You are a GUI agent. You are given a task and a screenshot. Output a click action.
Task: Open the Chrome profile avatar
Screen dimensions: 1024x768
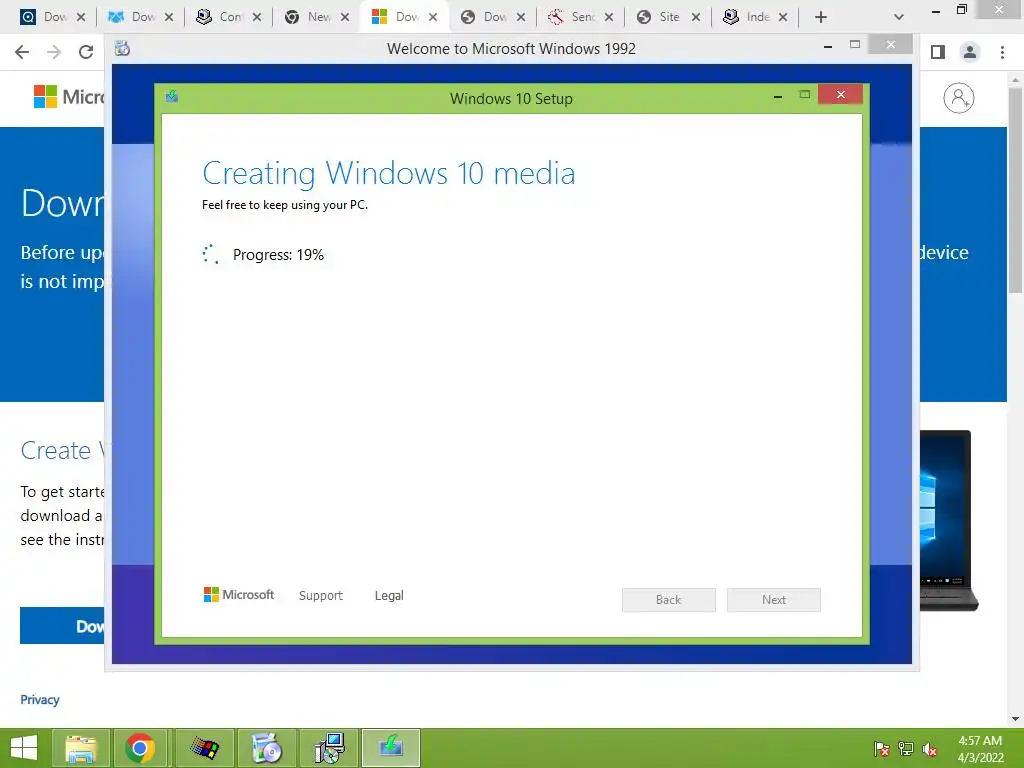(970, 52)
